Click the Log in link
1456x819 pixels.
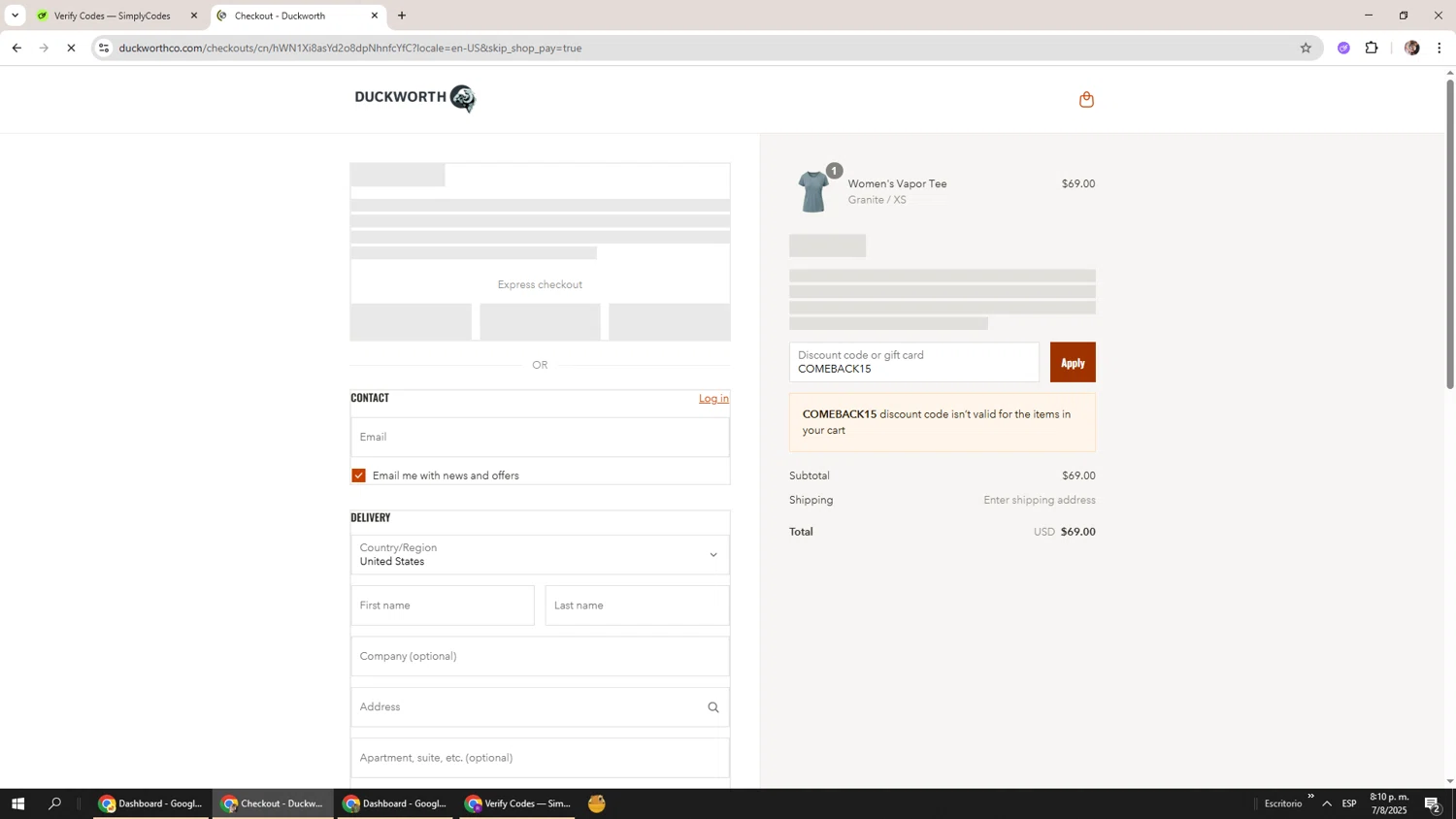(713, 399)
